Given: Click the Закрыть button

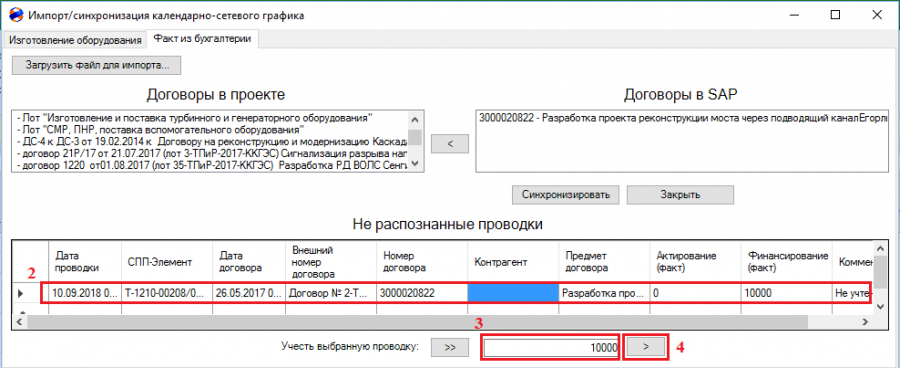Looking at the screenshot, I should tap(680, 195).
